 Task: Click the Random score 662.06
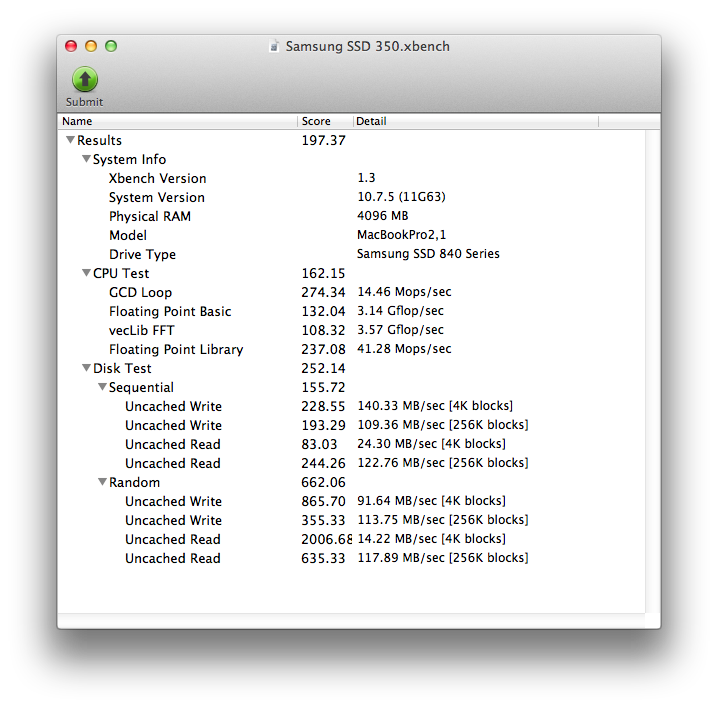323,482
